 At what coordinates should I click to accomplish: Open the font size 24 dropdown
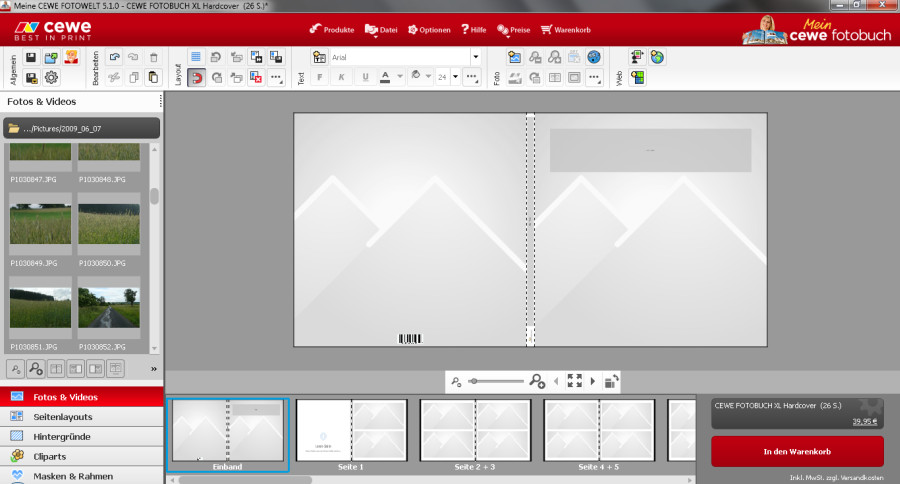coord(455,77)
